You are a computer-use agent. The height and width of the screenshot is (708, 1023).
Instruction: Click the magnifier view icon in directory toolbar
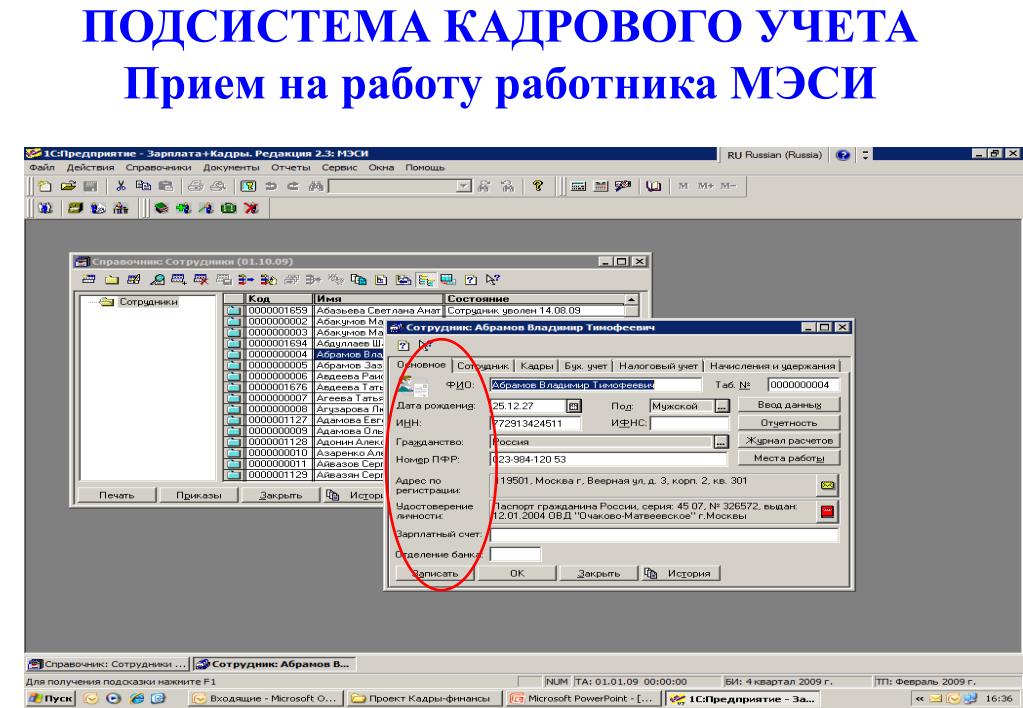157,280
